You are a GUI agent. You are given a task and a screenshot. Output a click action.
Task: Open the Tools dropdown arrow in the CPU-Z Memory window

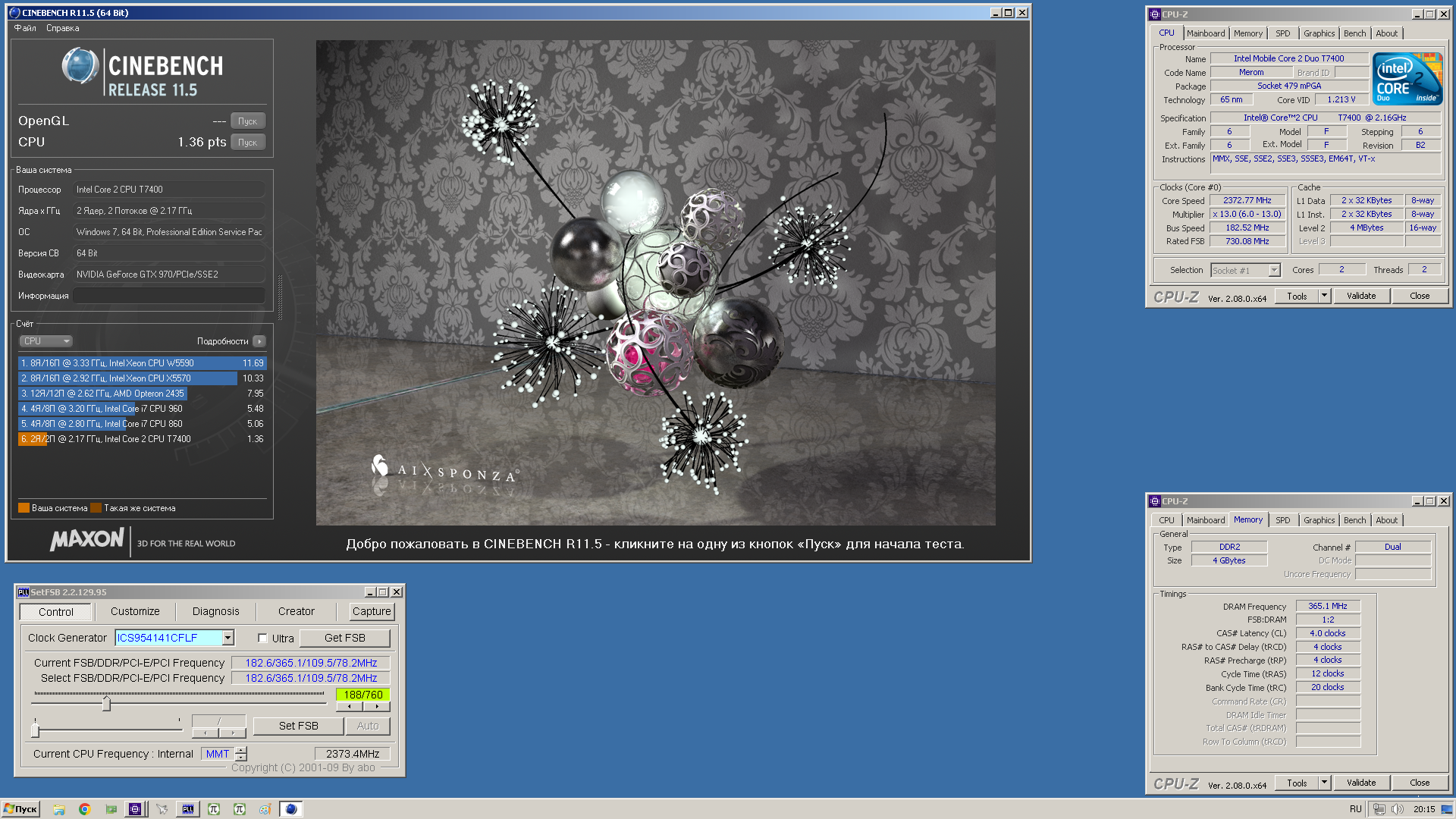tap(1324, 783)
